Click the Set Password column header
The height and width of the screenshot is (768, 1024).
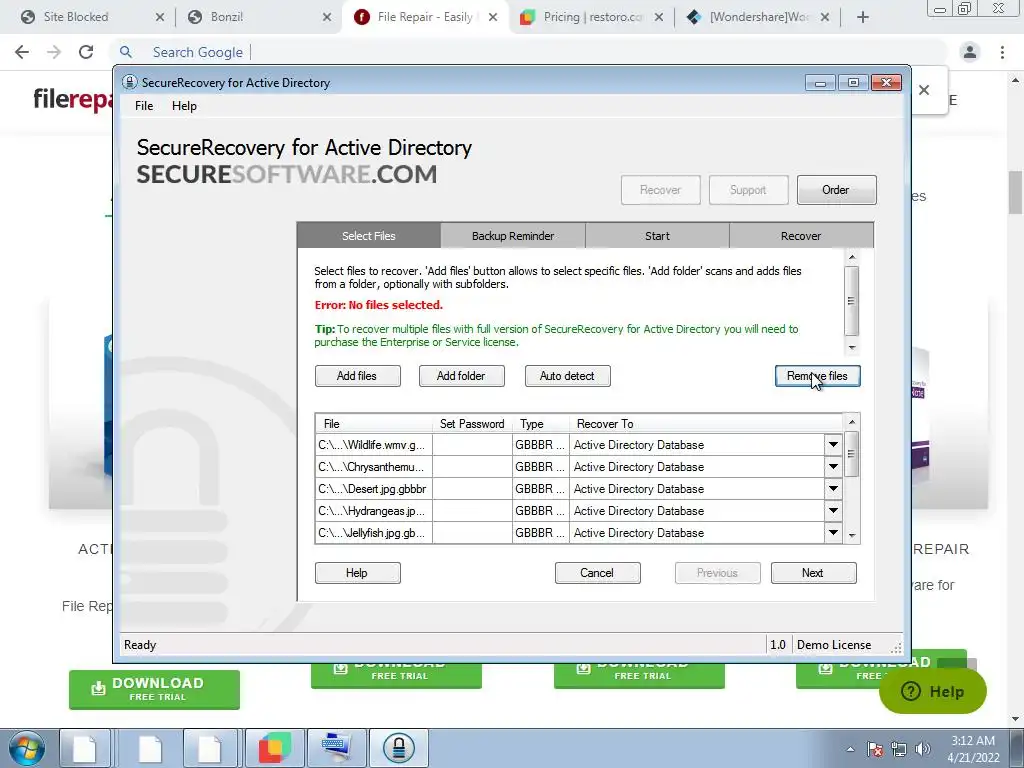click(472, 424)
